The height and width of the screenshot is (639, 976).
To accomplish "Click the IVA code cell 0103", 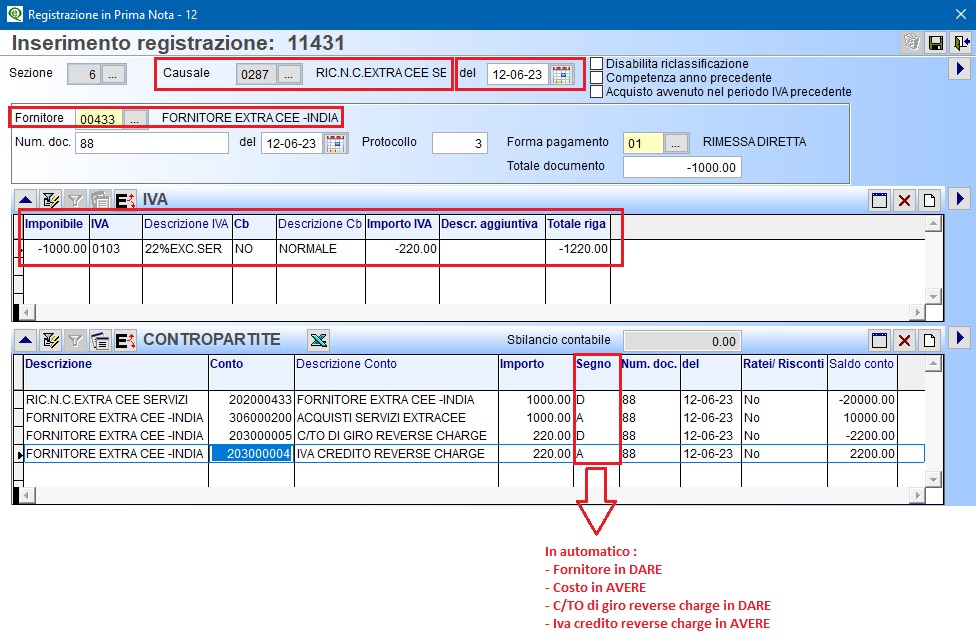I will click(116, 249).
